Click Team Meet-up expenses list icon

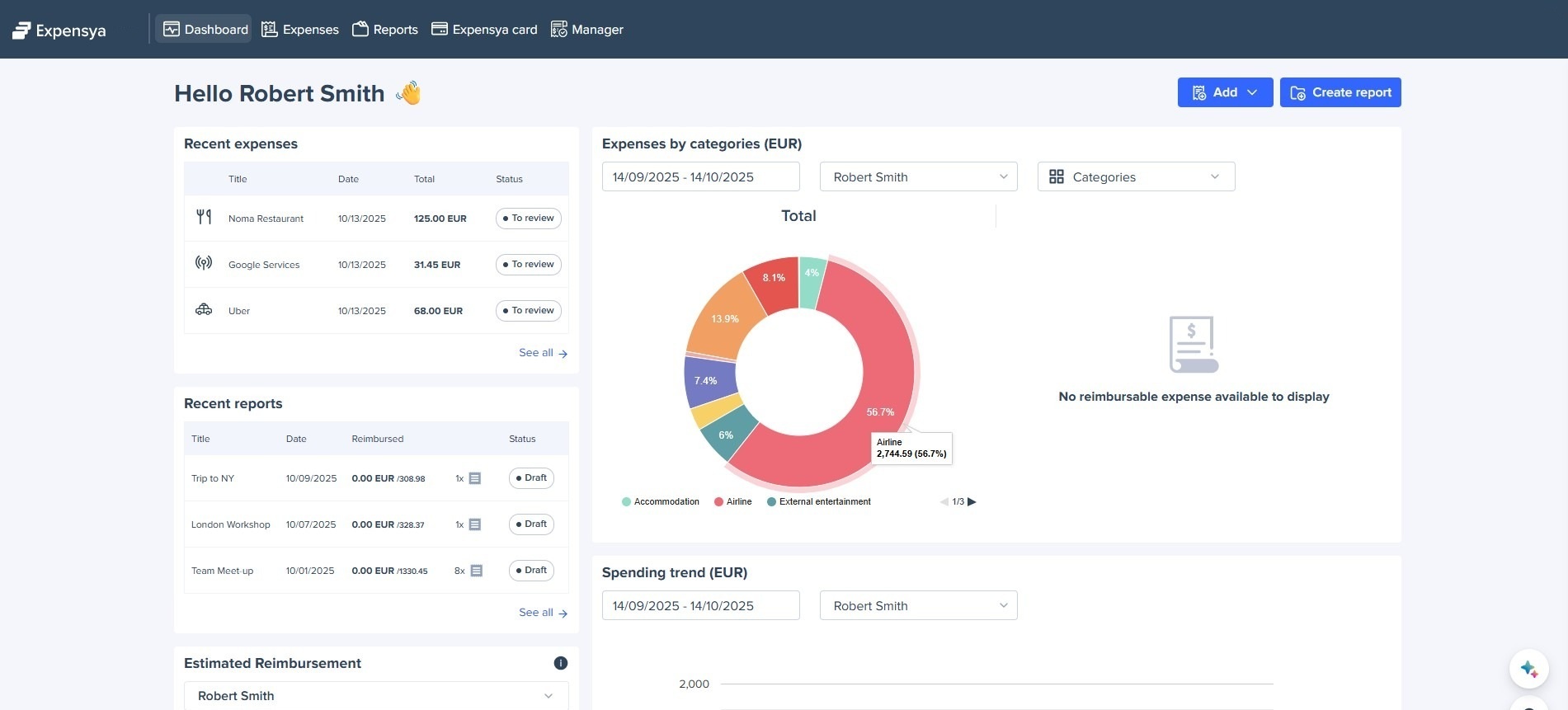[x=476, y=571]
